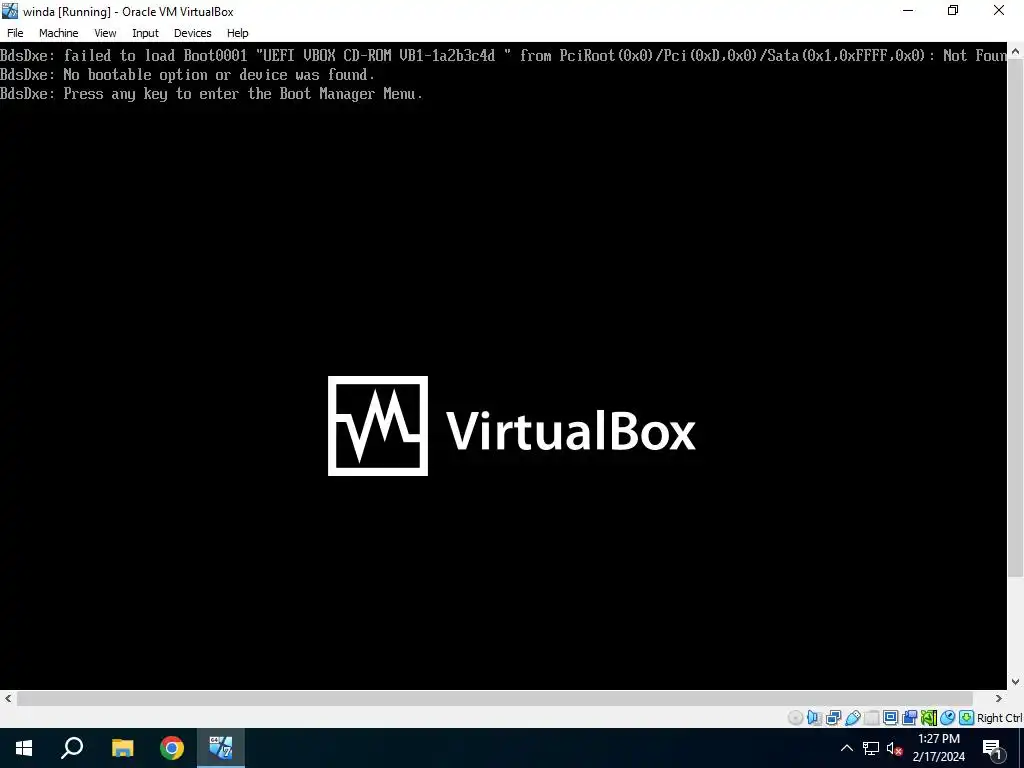Click the audio status bar icon
Image resolution: width=1024 pixels, height=768 pixels.
(814, 718)
